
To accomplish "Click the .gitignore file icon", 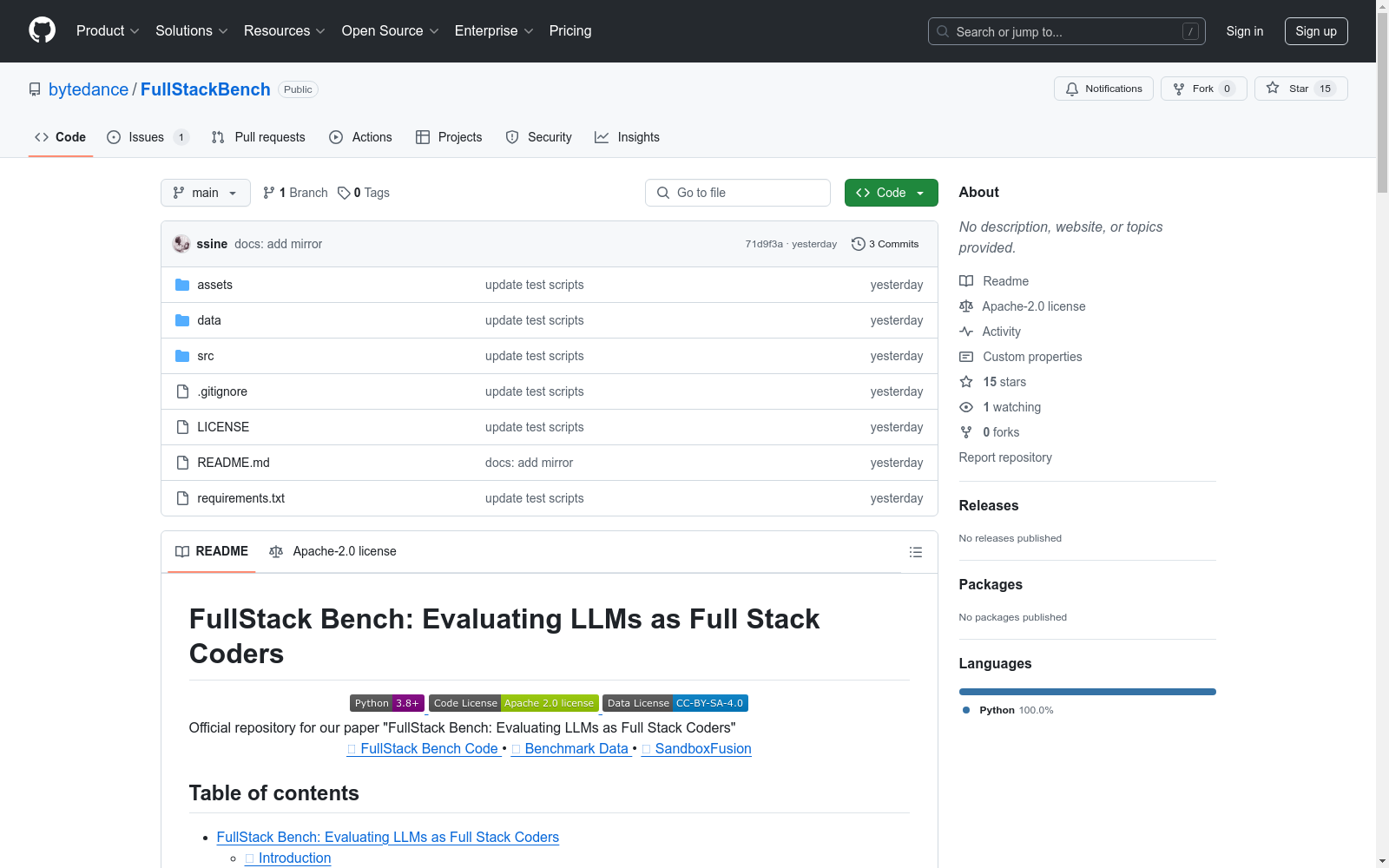I will pos(182,391).
